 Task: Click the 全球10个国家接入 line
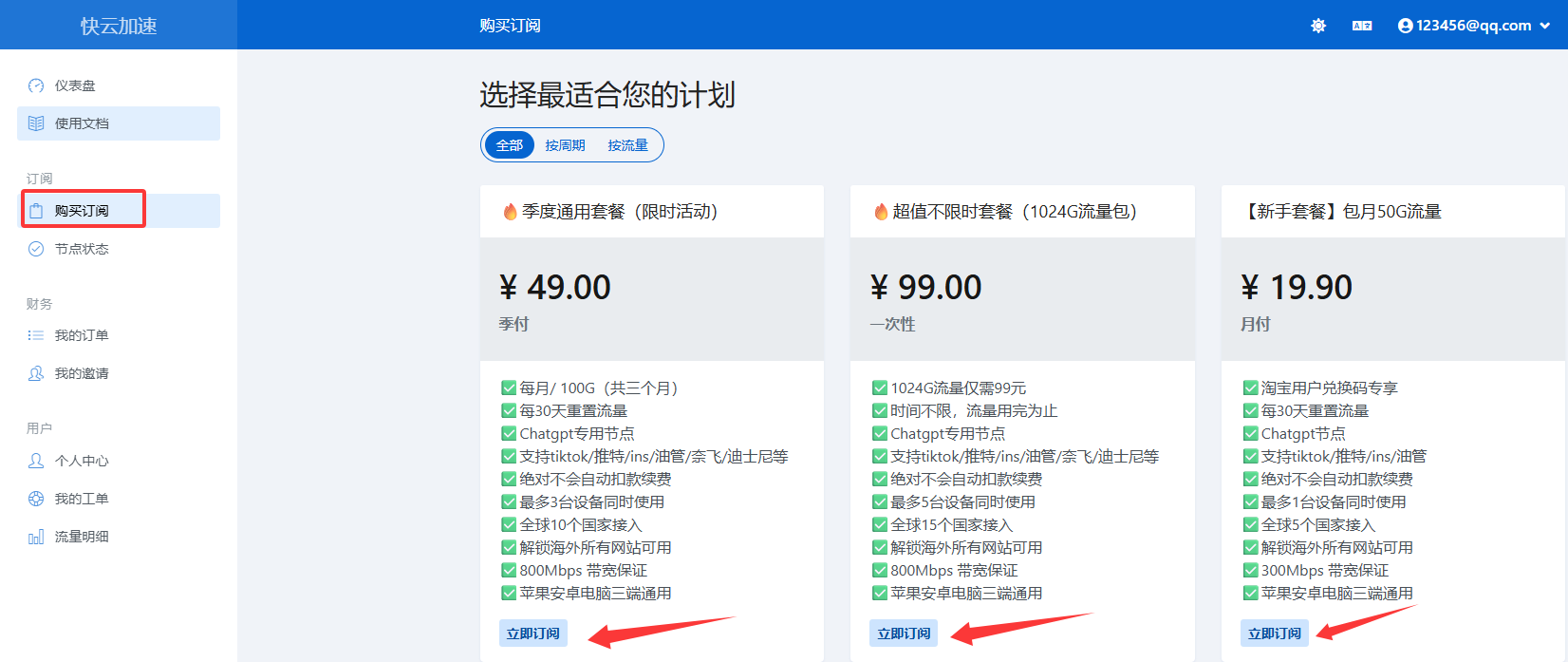tap(571, 524)
